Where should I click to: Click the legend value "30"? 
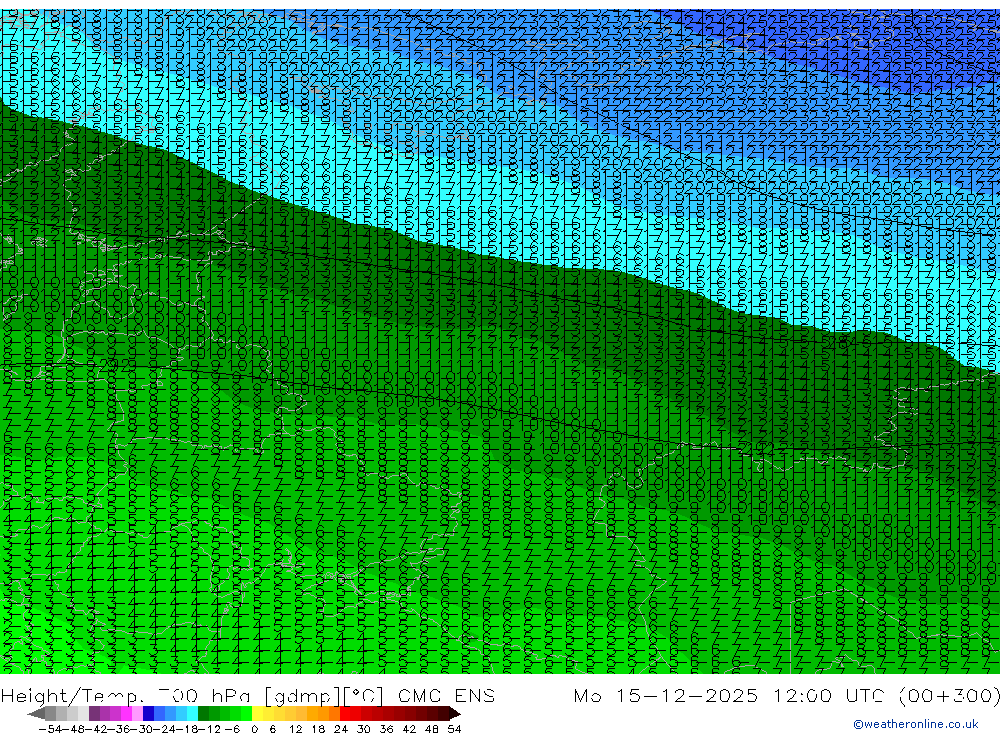pos(364,729)
